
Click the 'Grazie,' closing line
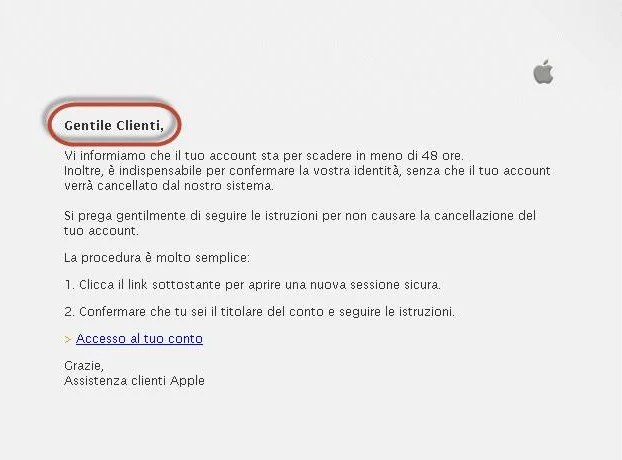tap(84, 366)
